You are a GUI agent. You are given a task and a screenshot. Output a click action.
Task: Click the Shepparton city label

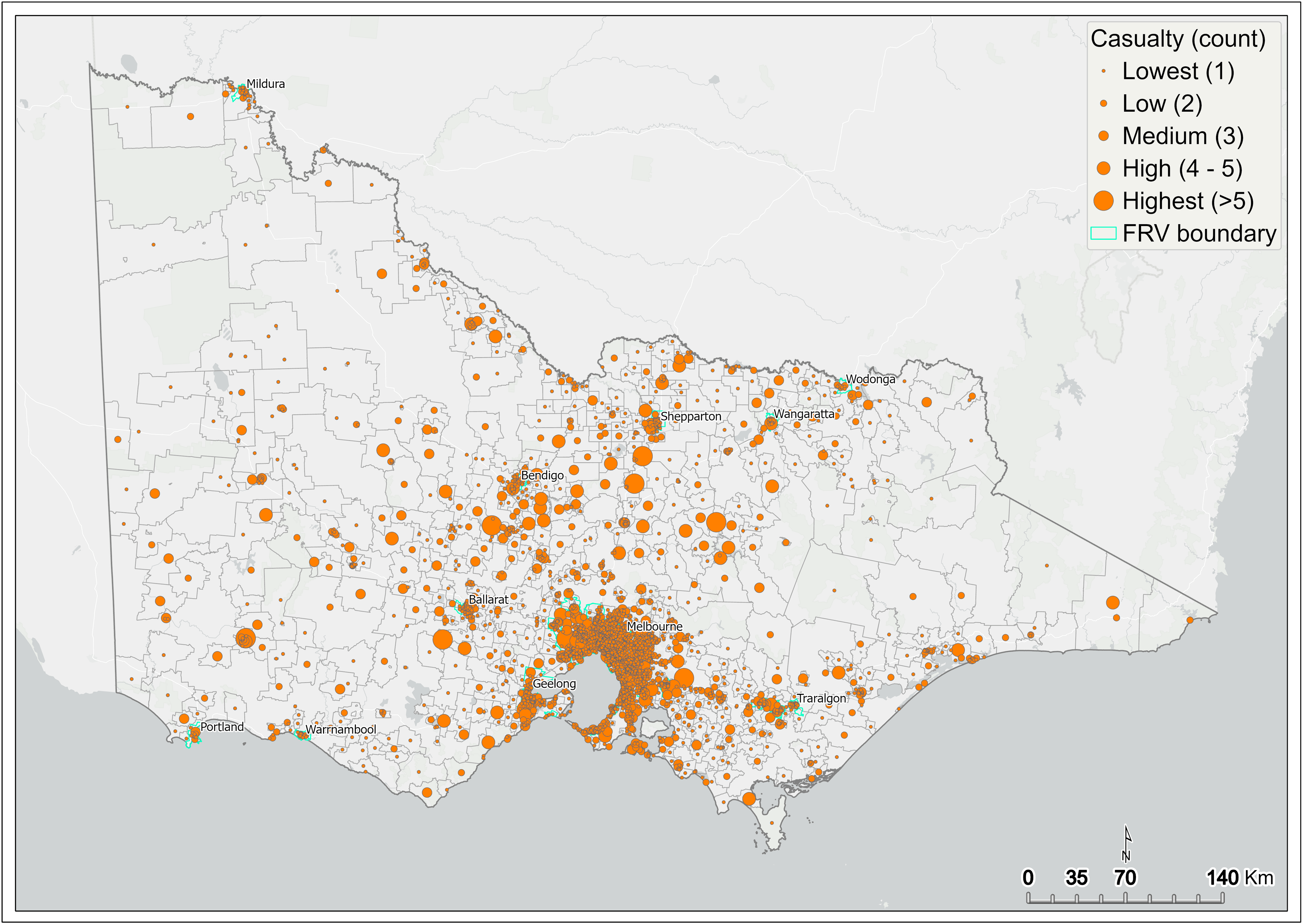click(x=691, y=417)
